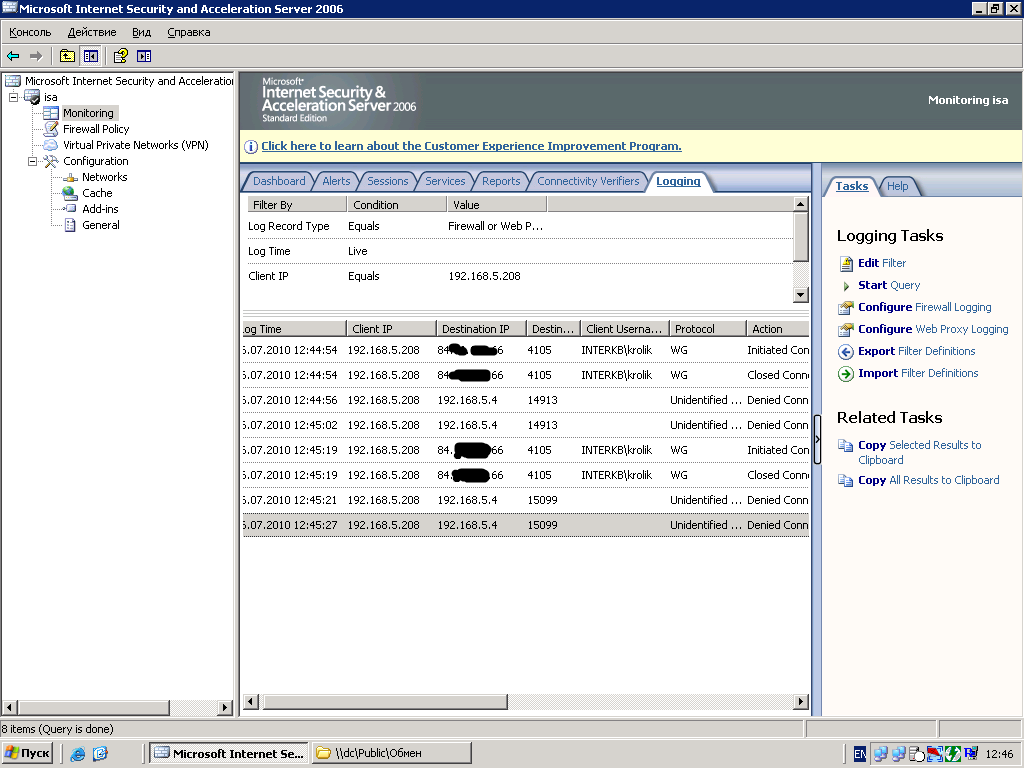
Task: Click the Filter By column header
Action: (x=297, y=204)
